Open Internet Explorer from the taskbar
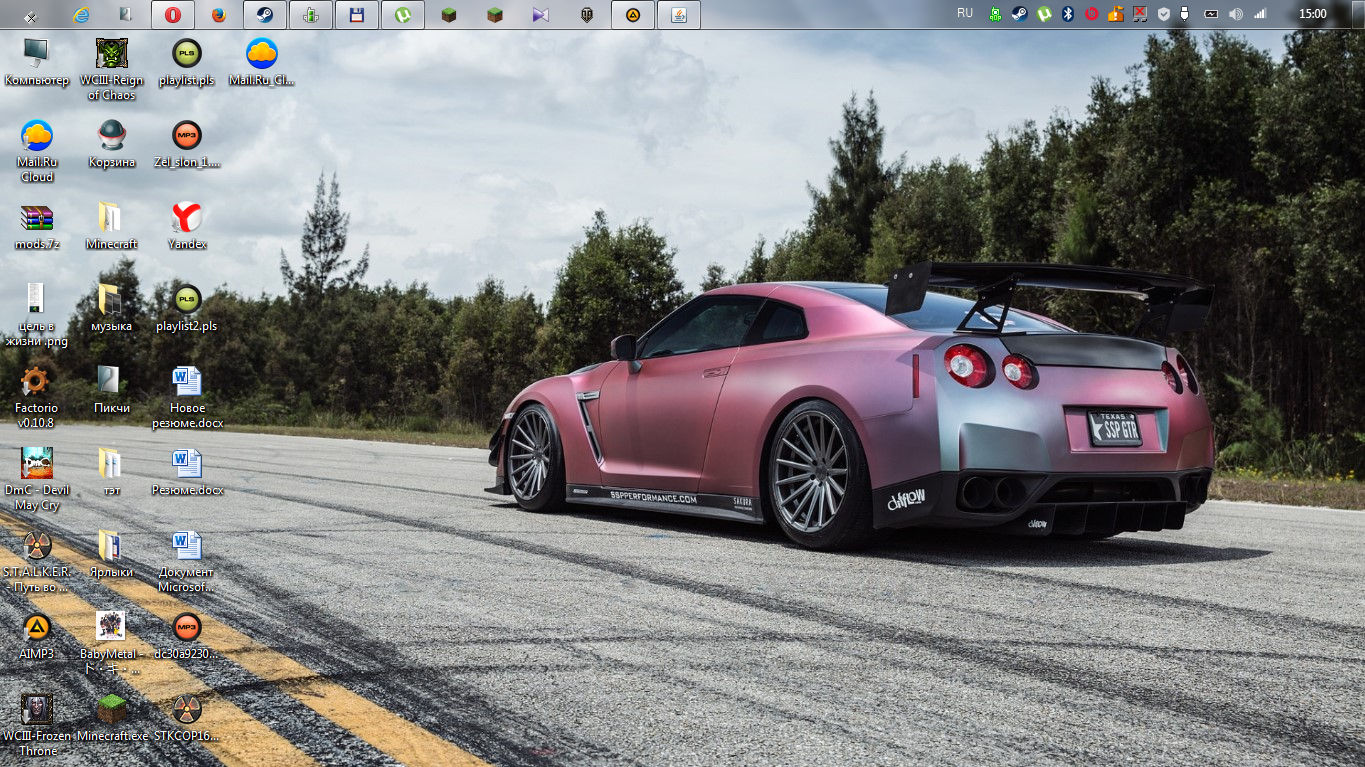 pyautogui.click(x=82, y=15)
